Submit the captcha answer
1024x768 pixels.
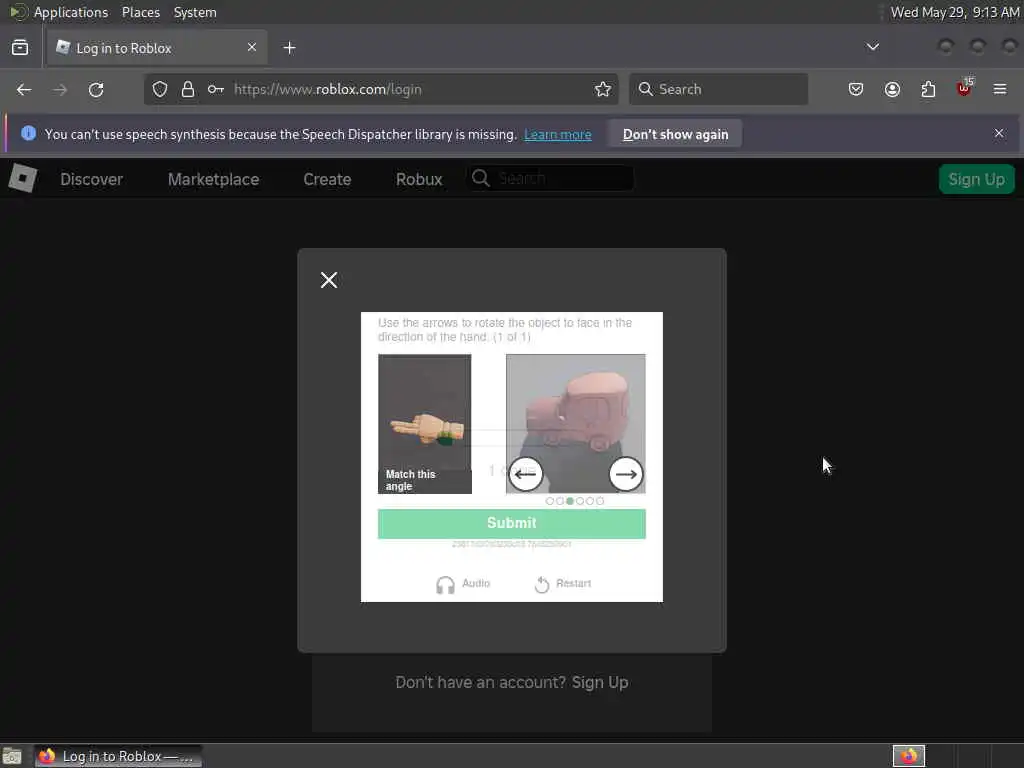pyautogui.click(x=511, y=523)
